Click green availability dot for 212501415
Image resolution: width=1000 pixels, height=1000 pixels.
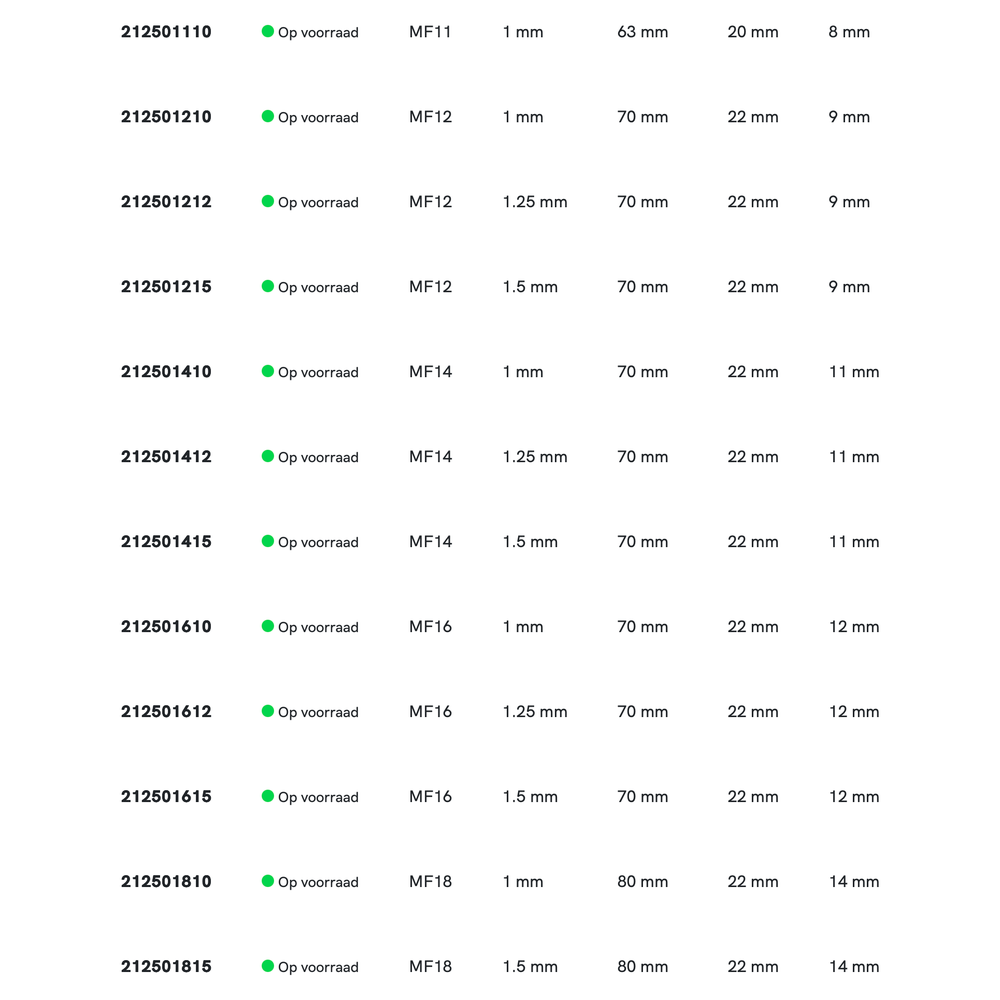(268, 541)
